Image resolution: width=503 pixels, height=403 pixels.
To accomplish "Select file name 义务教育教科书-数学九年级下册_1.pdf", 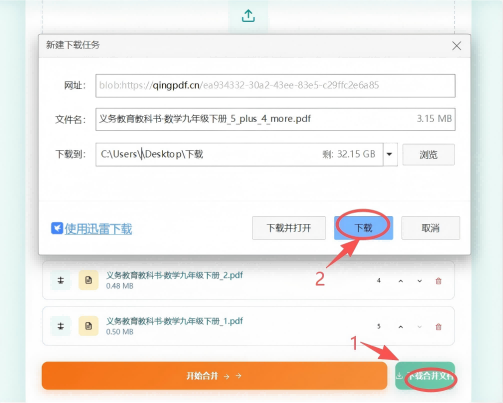I will click(174, 321).
